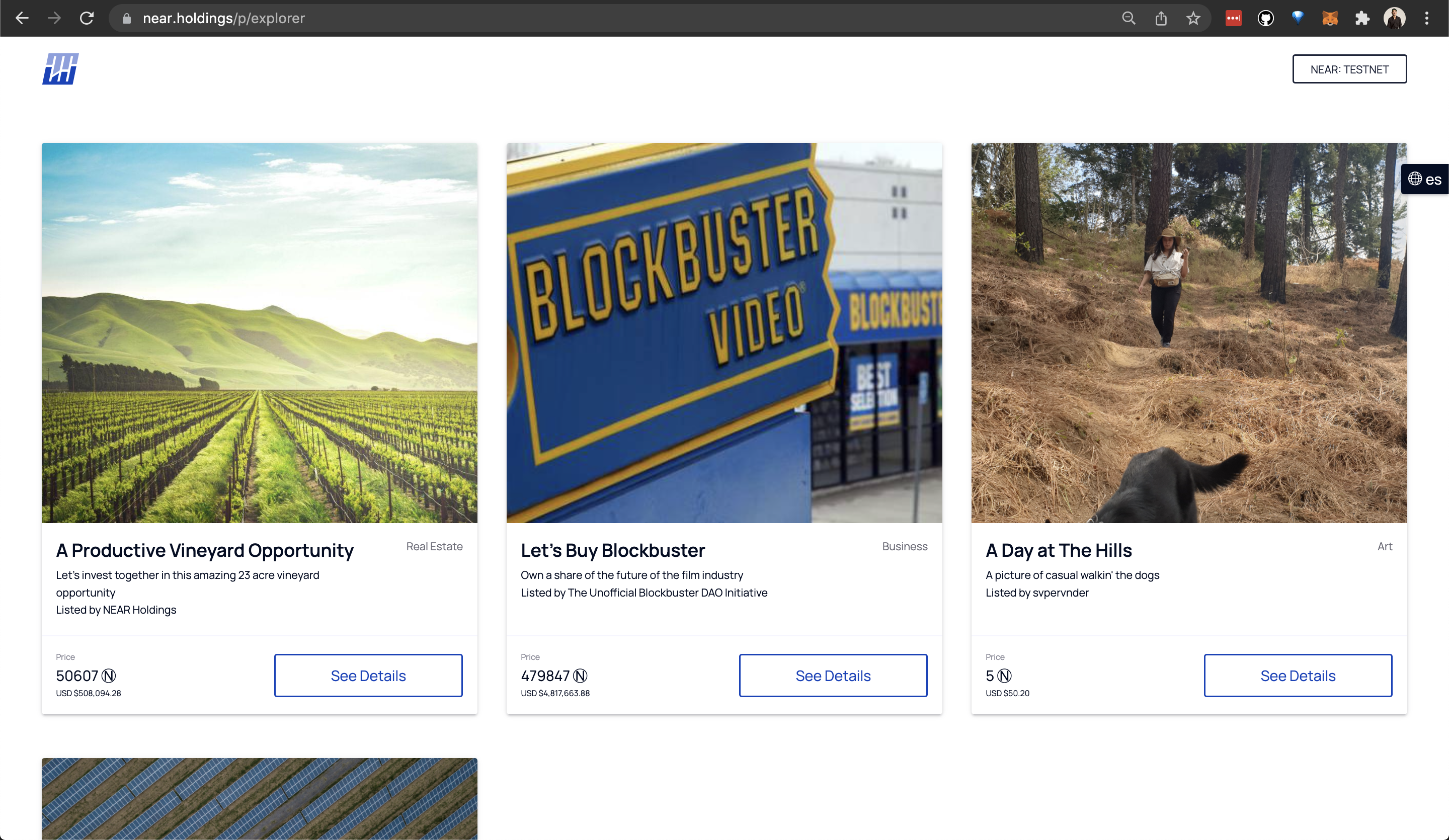1449x840 pixels.
Task: Open the browser profile avatar
Action: pos(1394,19)
